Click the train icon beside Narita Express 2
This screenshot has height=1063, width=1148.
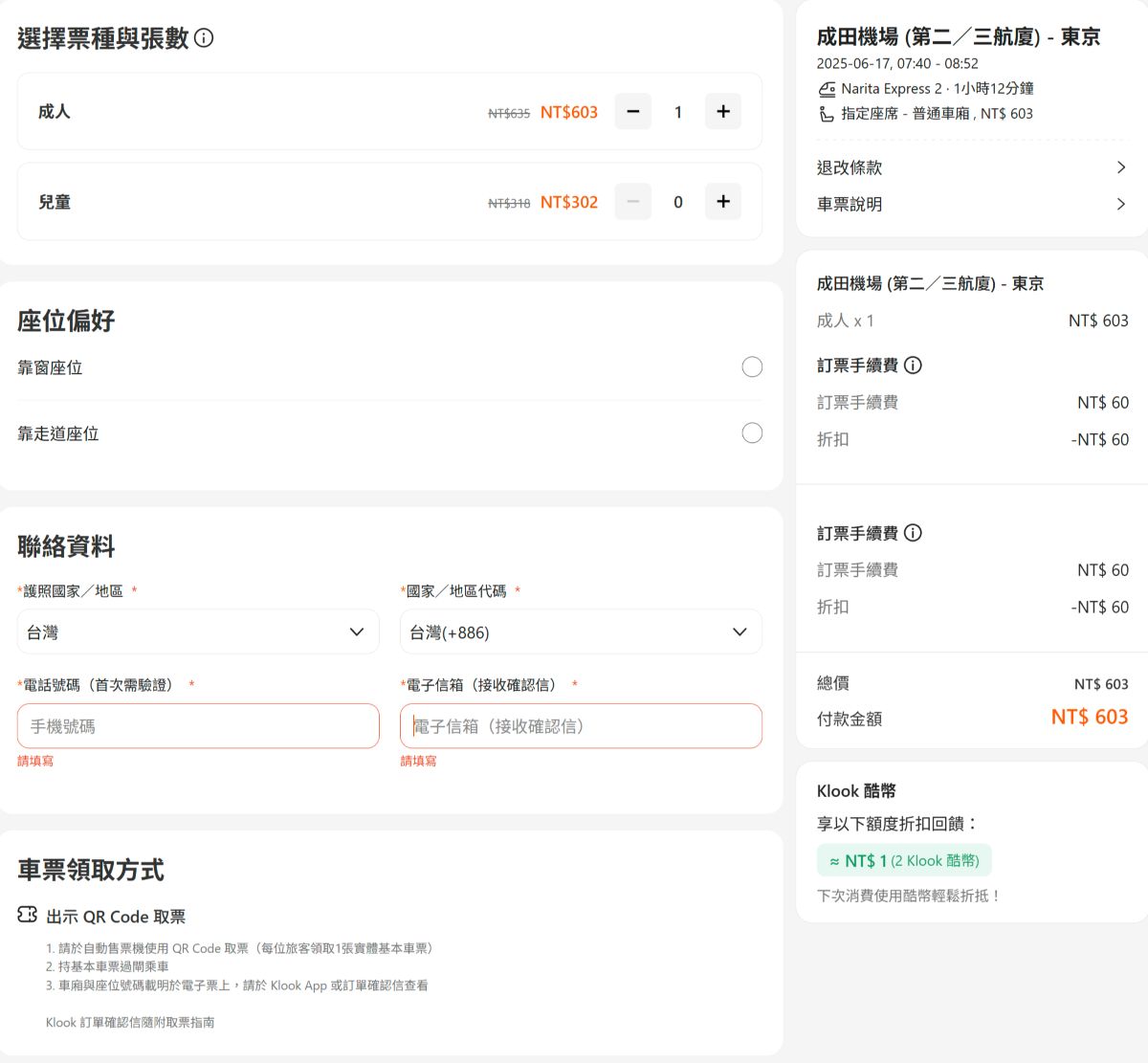click(x=827, y=89)
